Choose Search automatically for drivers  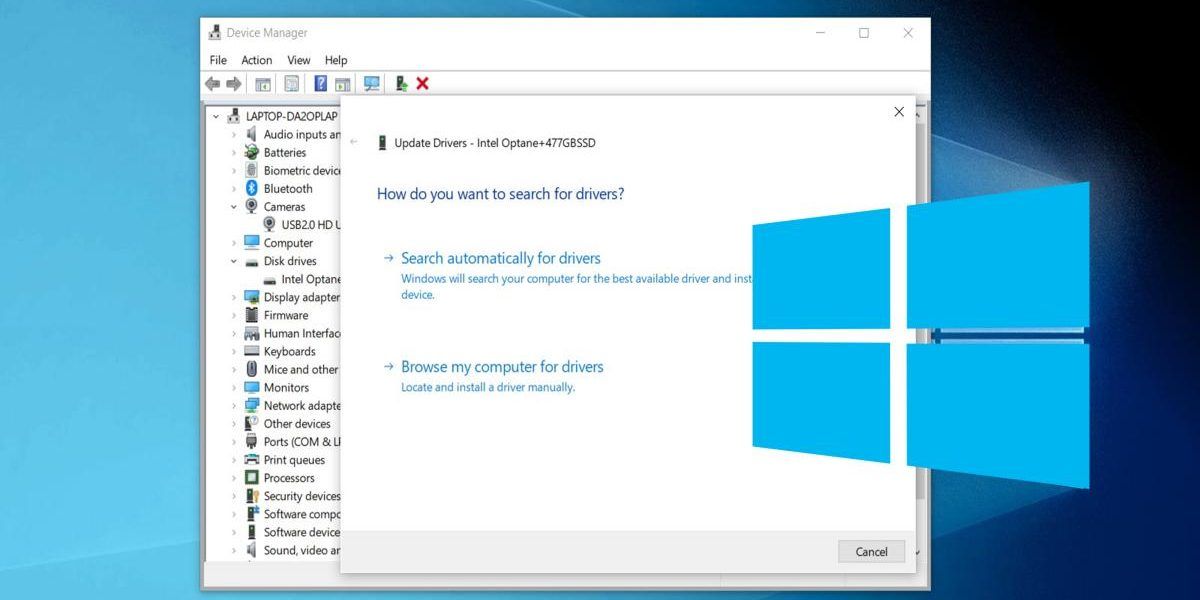point(501,258)
